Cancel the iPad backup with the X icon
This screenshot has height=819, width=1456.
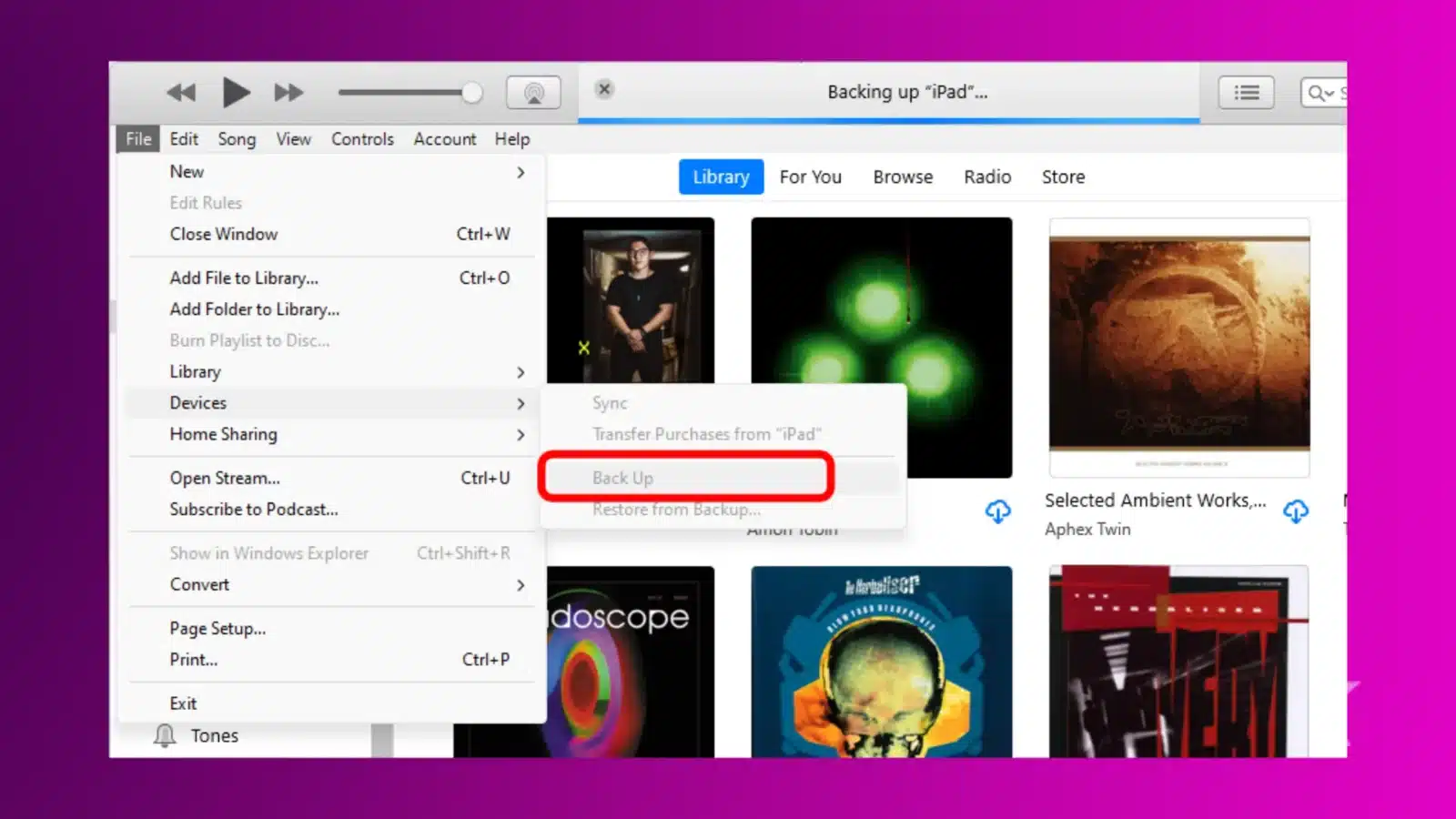click(x=604, y=88)
